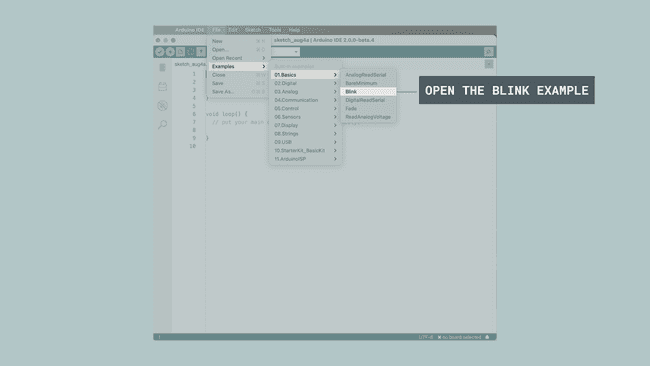
Task: Select the sketch_aug4a editor tab
Action: click(x=190, y=64)
